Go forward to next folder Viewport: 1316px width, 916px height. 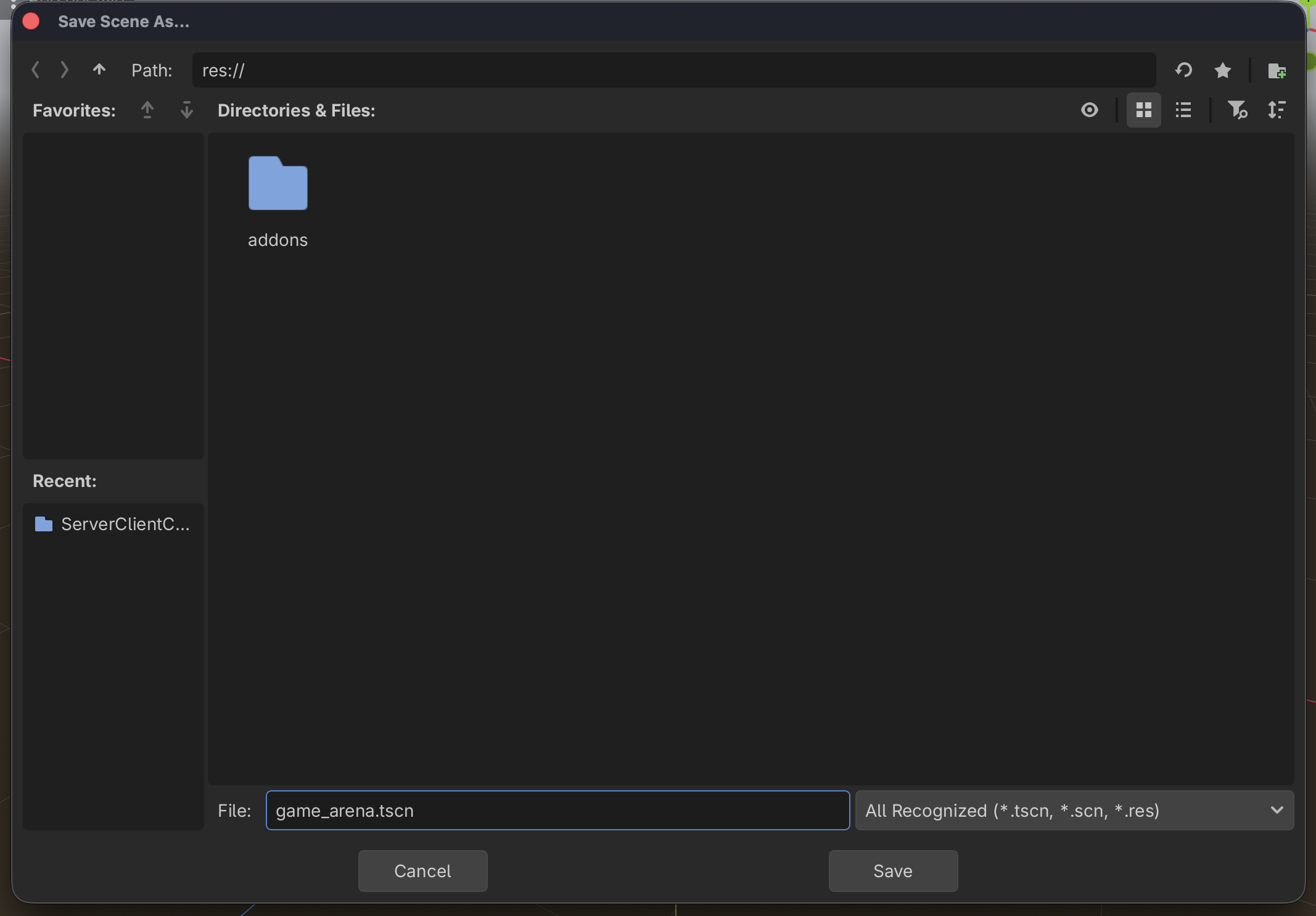point(64,70)
